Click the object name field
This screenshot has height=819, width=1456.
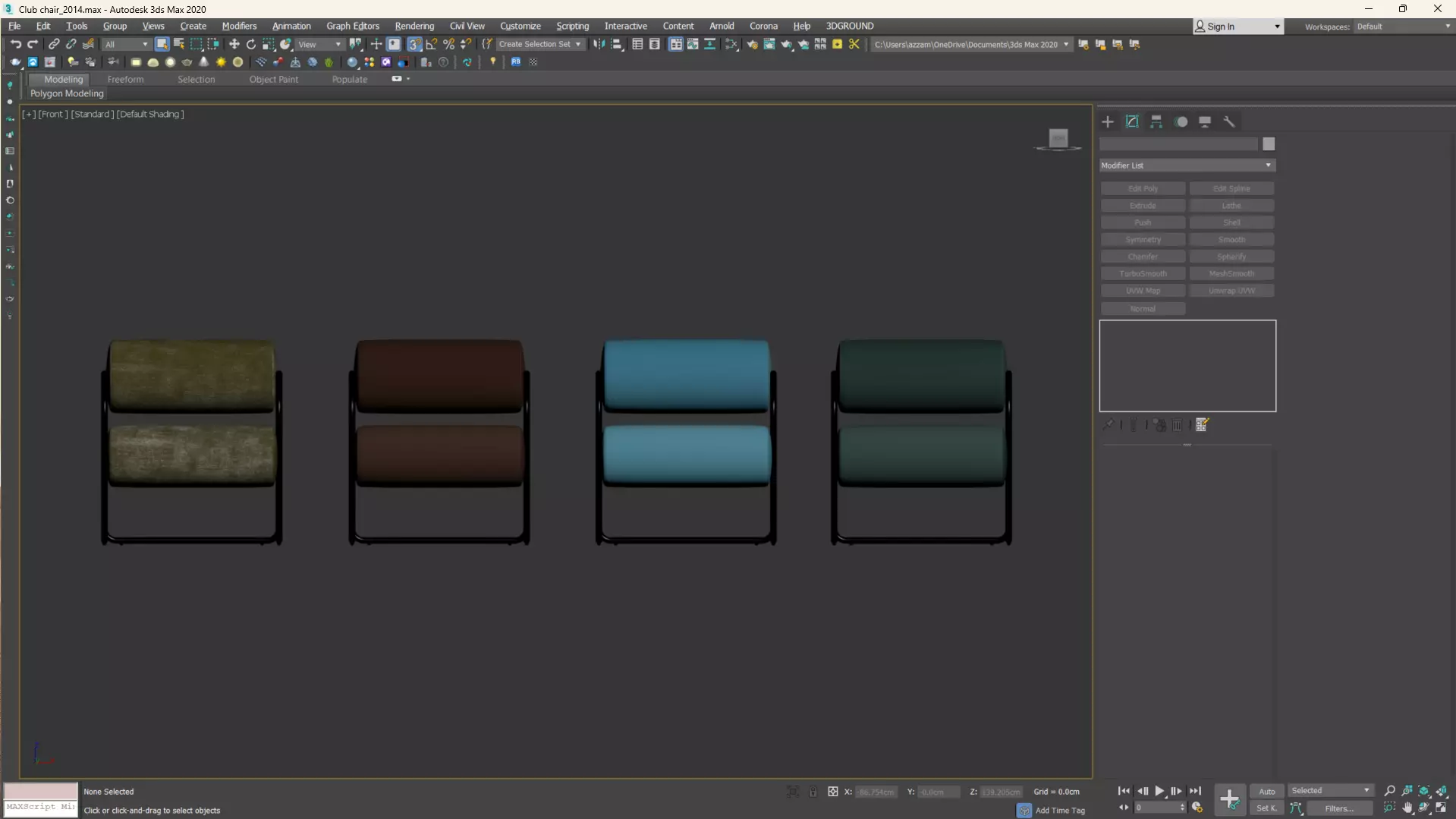(1178, 144)
